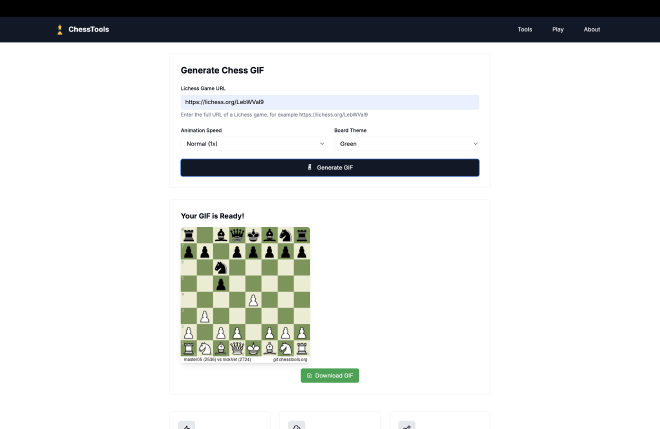Open the About page
This screenshot has width=660, height=429.
pyautogui.click(x=592, y=30)
